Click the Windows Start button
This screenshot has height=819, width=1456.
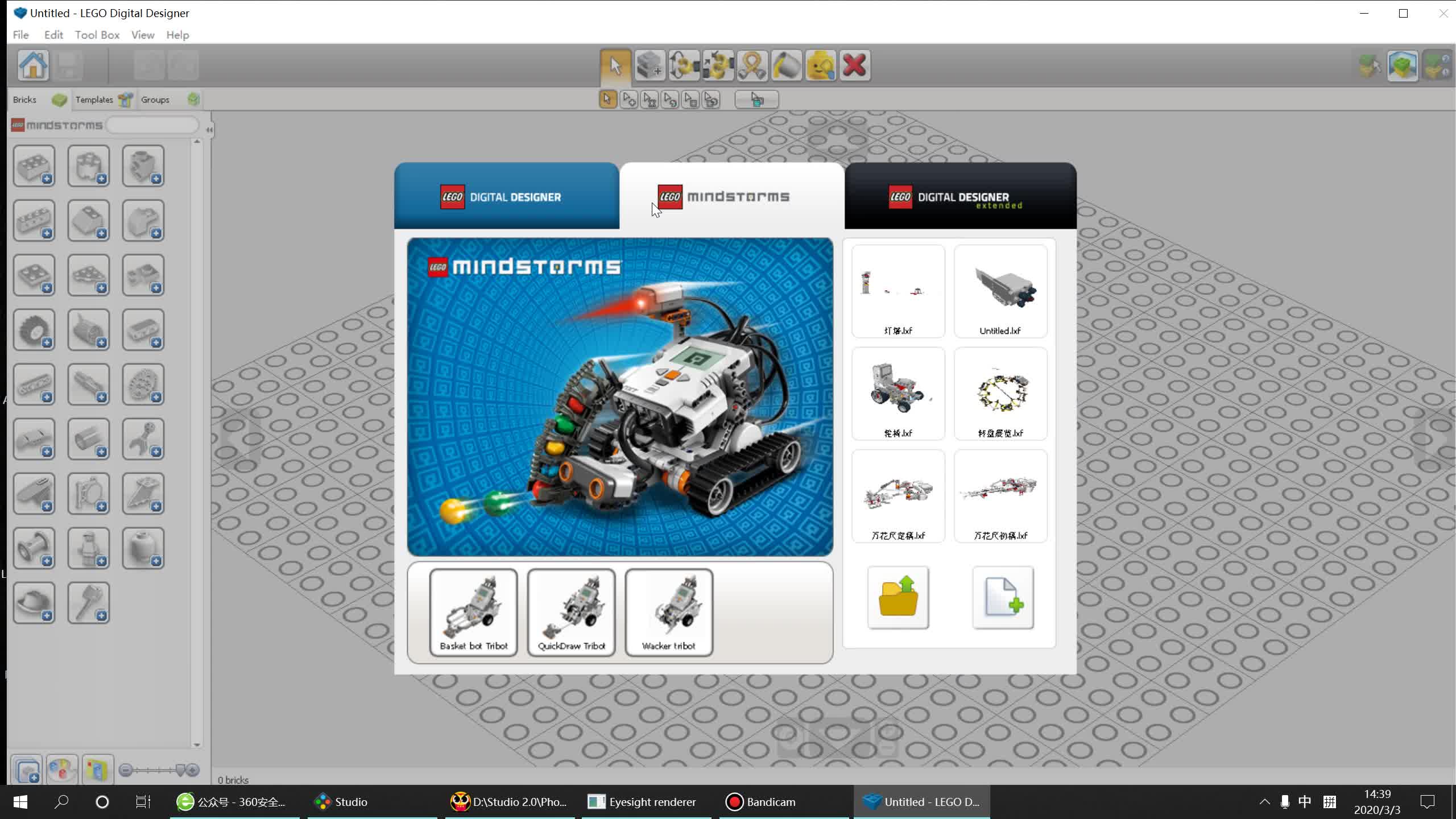click(20, 802)
